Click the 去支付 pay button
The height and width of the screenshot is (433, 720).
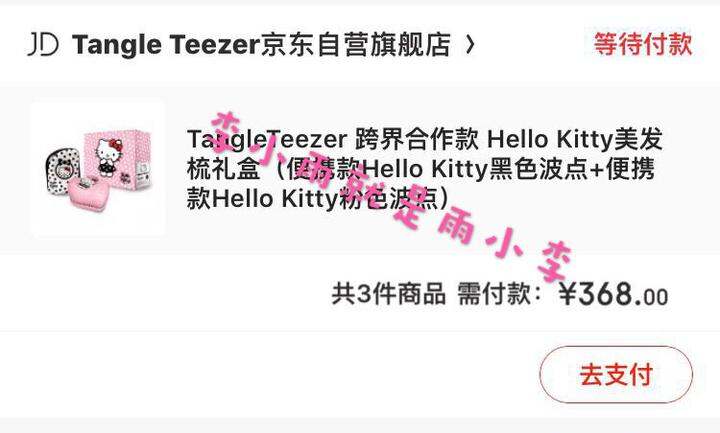pos(616,374)
